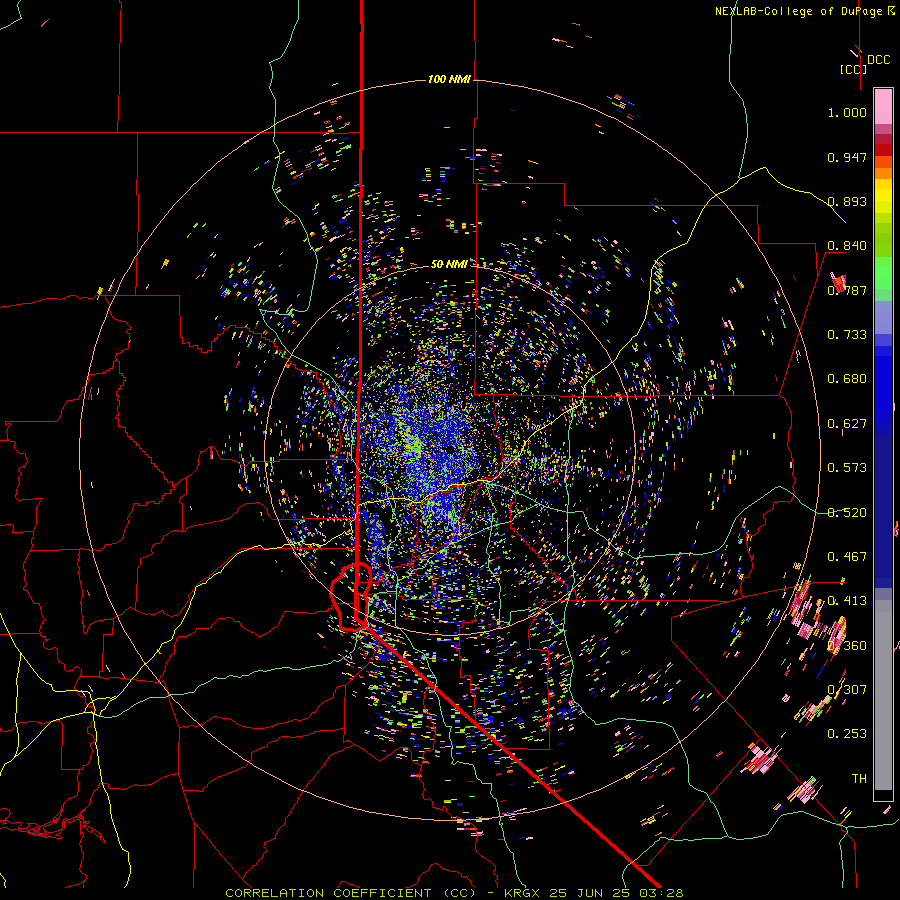
Task: Select the 100 NMI range ring label
Action: coord(449,79)
